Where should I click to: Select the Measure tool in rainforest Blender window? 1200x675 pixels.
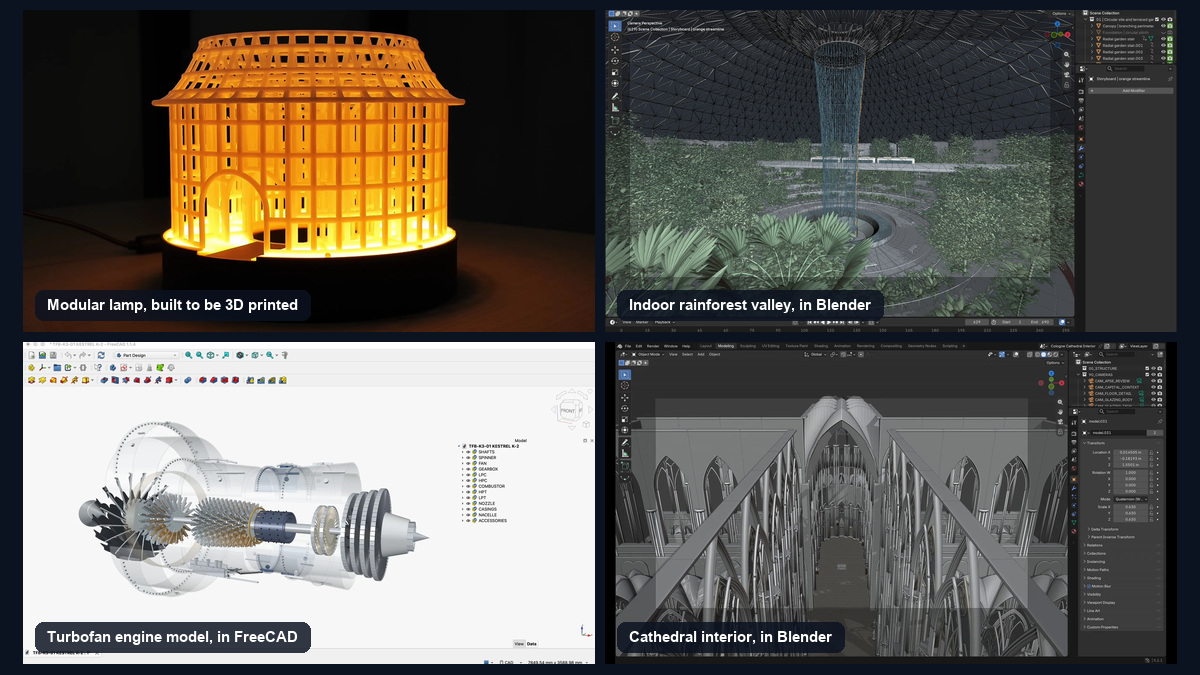(x=615, y=107)
